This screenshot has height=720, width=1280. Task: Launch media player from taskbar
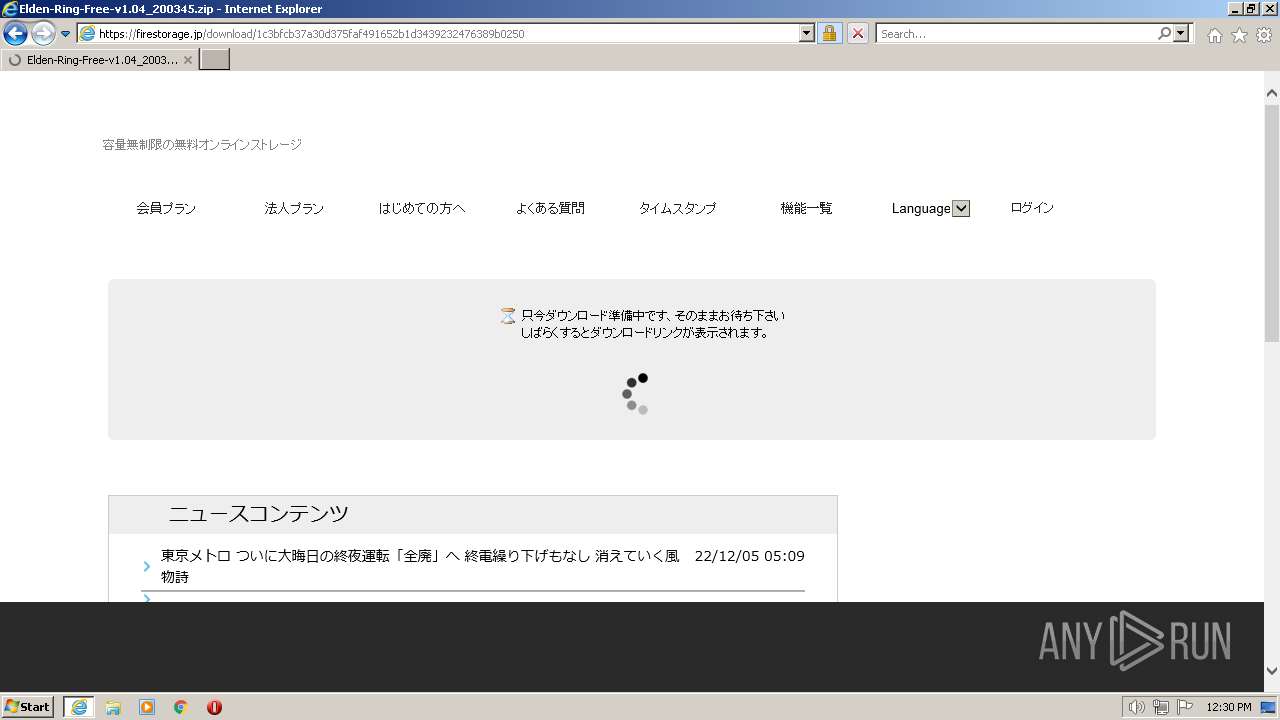click(x=147, y=707)
